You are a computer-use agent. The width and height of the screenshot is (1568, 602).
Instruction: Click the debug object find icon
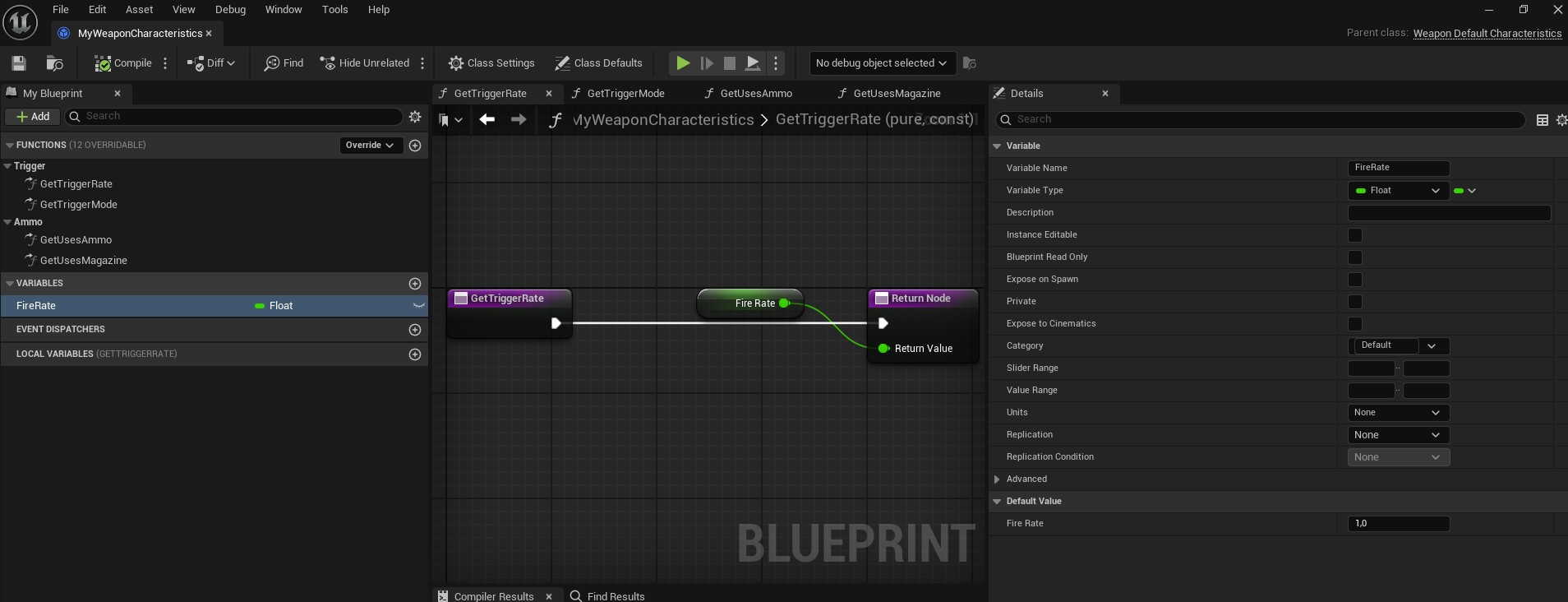point(970,63)
